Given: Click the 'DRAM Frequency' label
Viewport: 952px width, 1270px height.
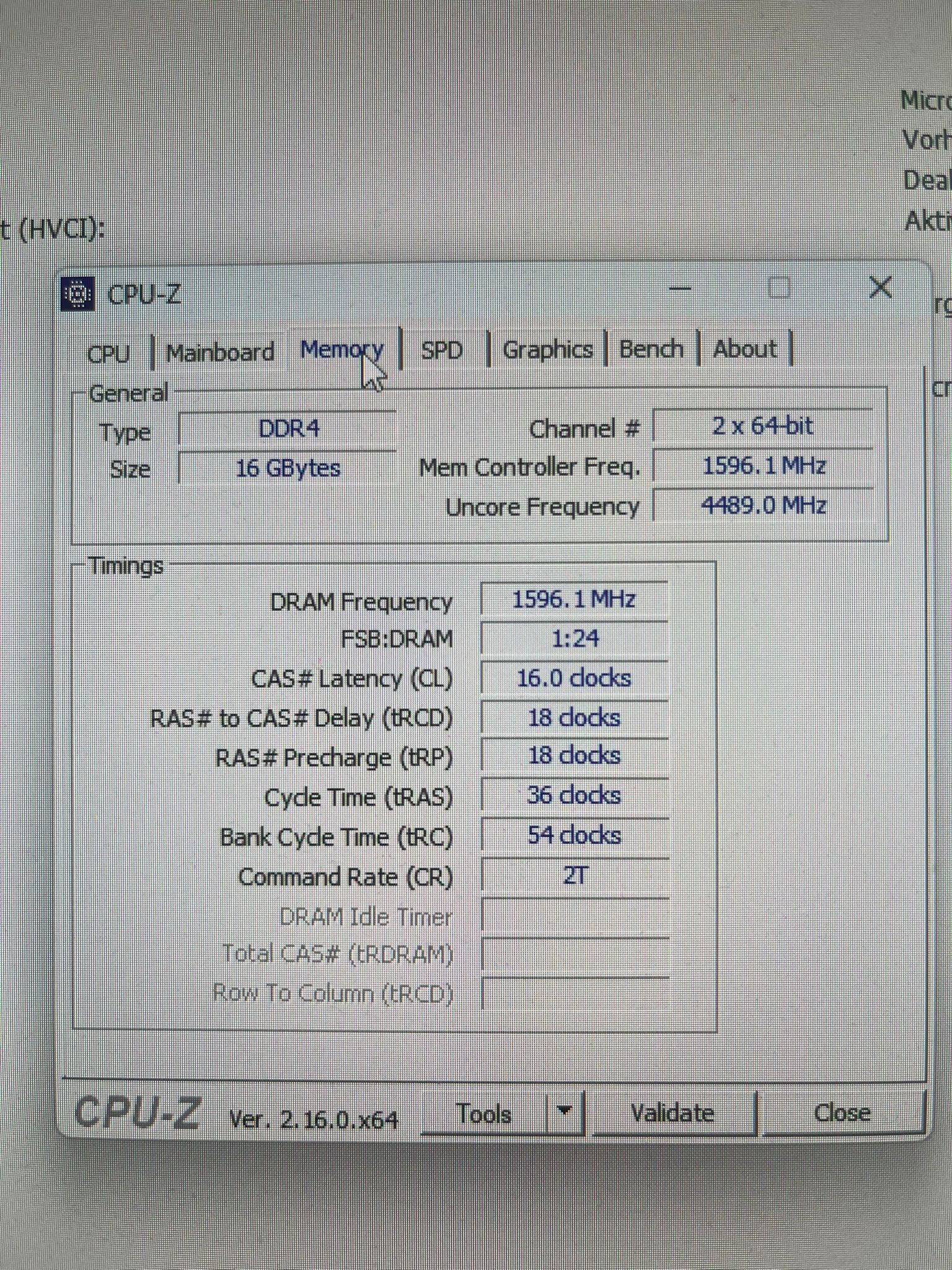Looking at the screenshot, I should pos(361,602).
